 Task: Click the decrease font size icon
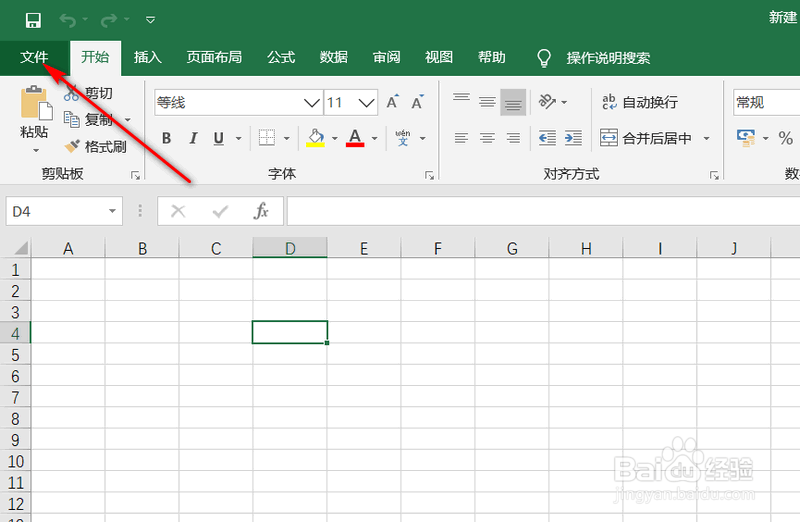click(x=417, y=102)
